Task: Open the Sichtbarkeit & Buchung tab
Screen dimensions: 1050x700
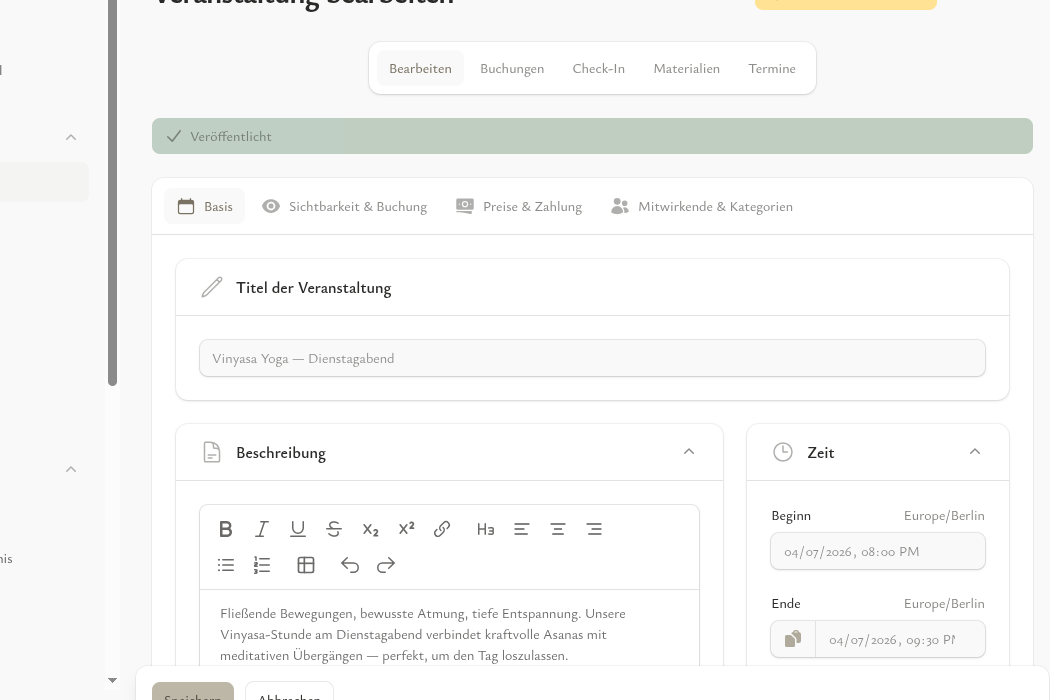Action: click(345, 206)
